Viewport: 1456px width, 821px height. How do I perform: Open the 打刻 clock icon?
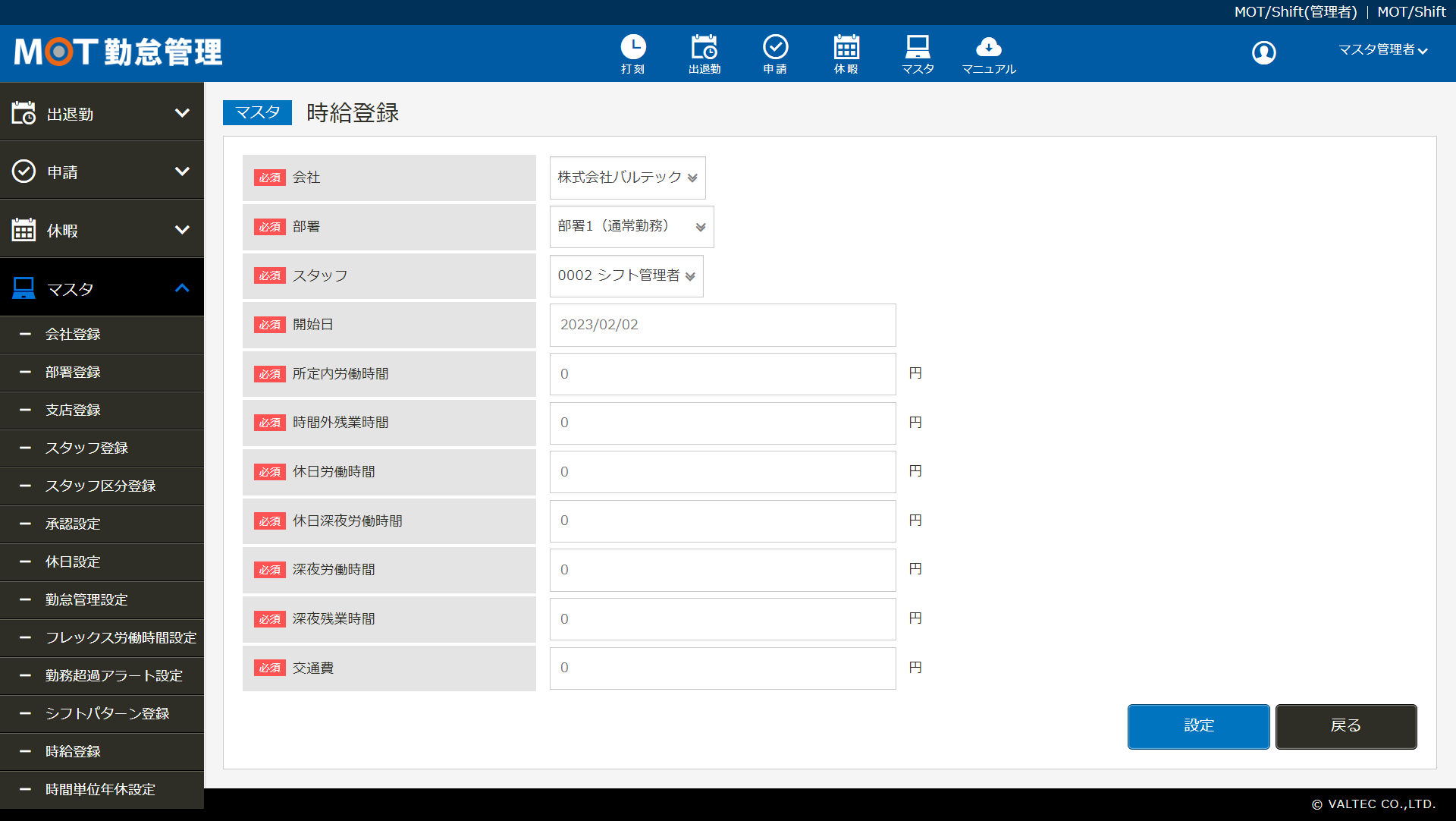(633, 54)
